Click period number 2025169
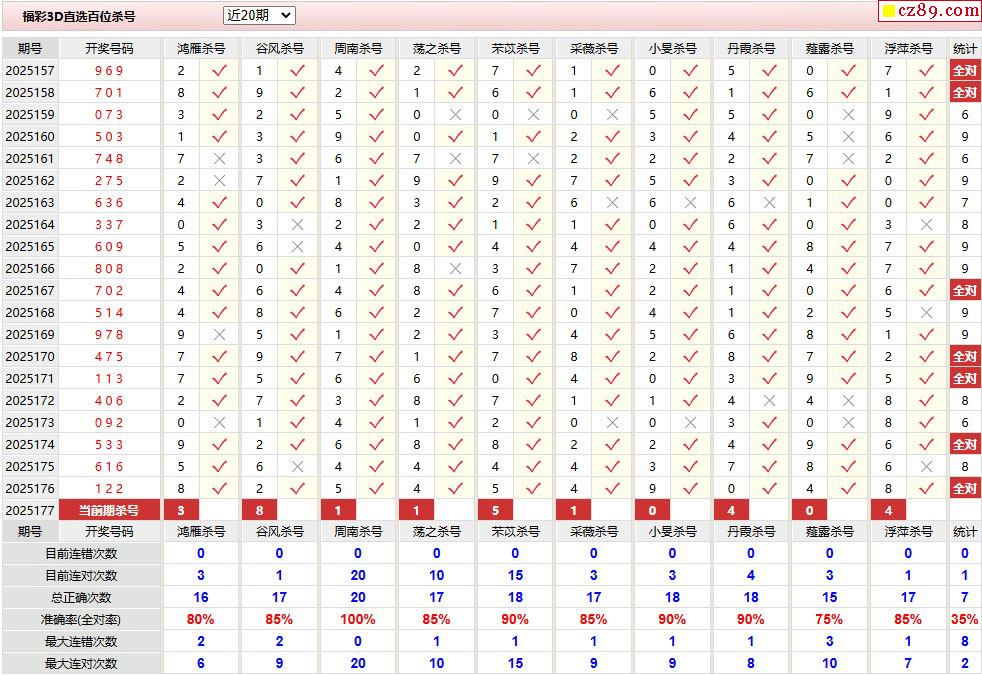The width and height of the screenshot is (982, 675). tap(29, 334)
